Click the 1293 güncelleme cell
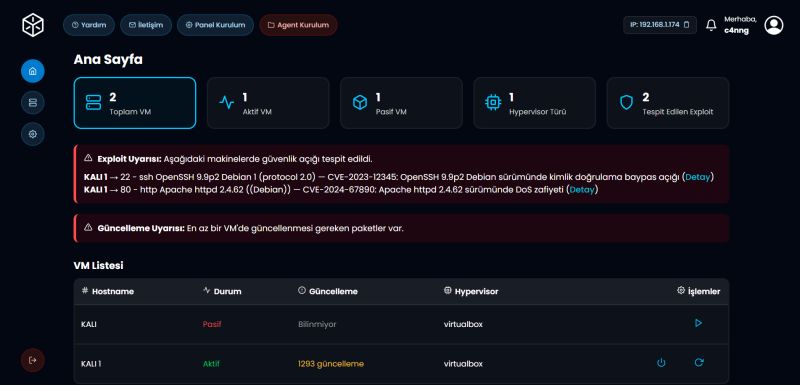The height and width of the screenshot is (385, 800). point(331,364)
